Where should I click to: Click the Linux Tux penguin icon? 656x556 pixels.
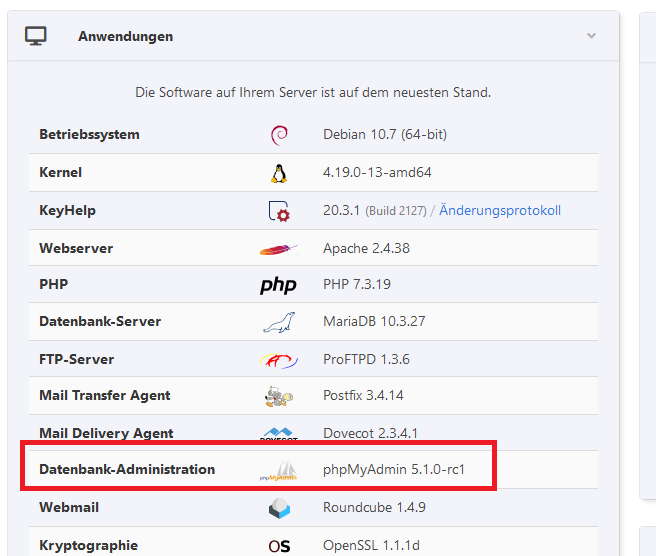(279, 173)
